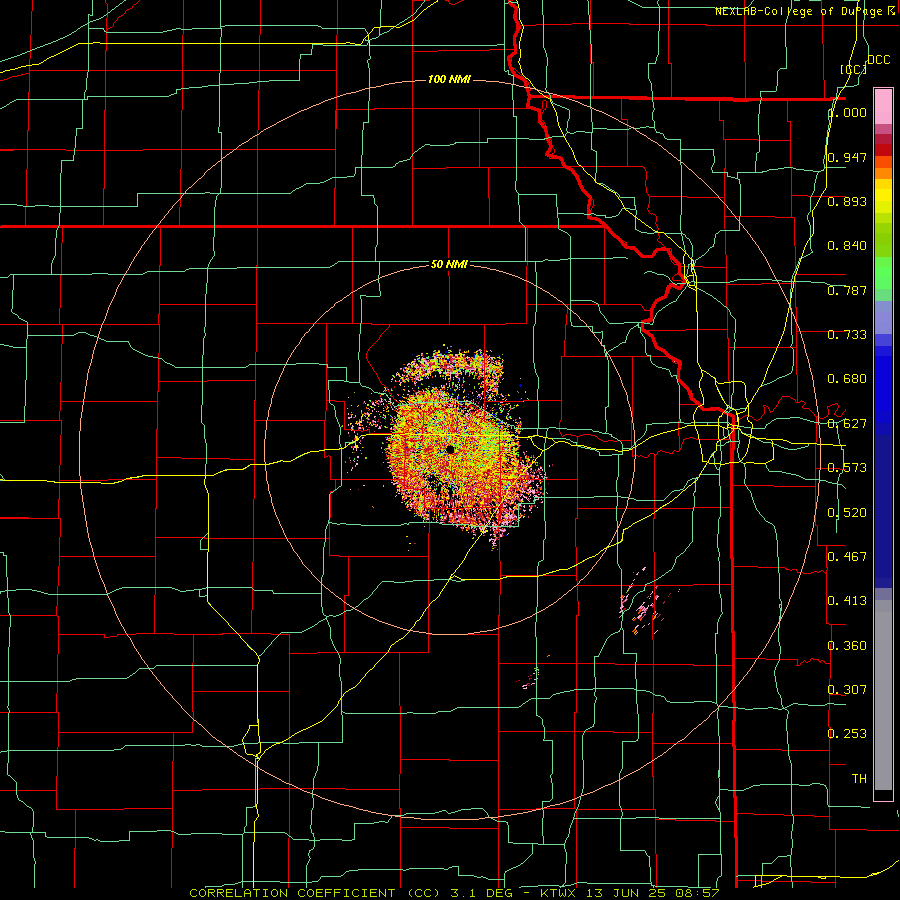Click the "100 NMI" range ring label
The image size is (900, 900).
(449, 79)
